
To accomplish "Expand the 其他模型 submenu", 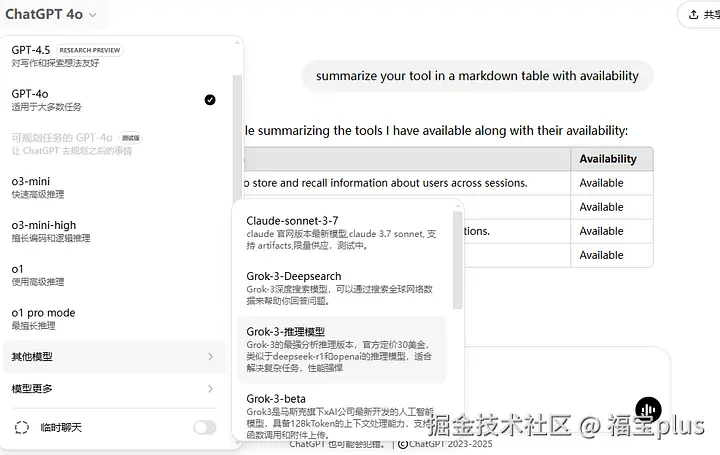I will pos(114,357).
